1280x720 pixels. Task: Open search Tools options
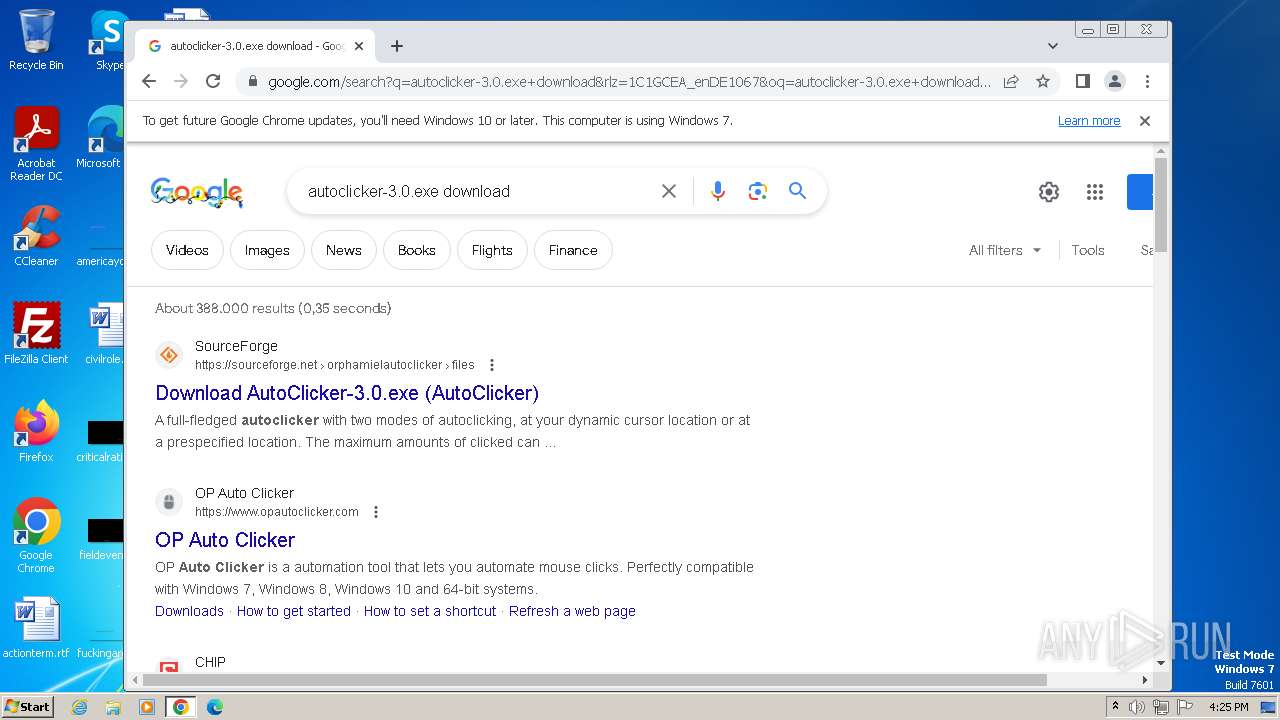coord(1088,250)
